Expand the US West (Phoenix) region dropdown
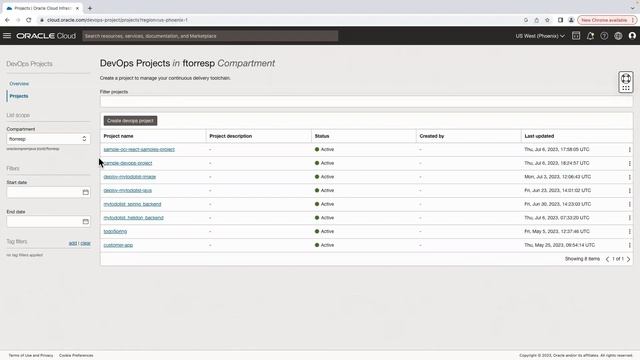This screenshot has height=360, width=640. [x=540, y=36]
